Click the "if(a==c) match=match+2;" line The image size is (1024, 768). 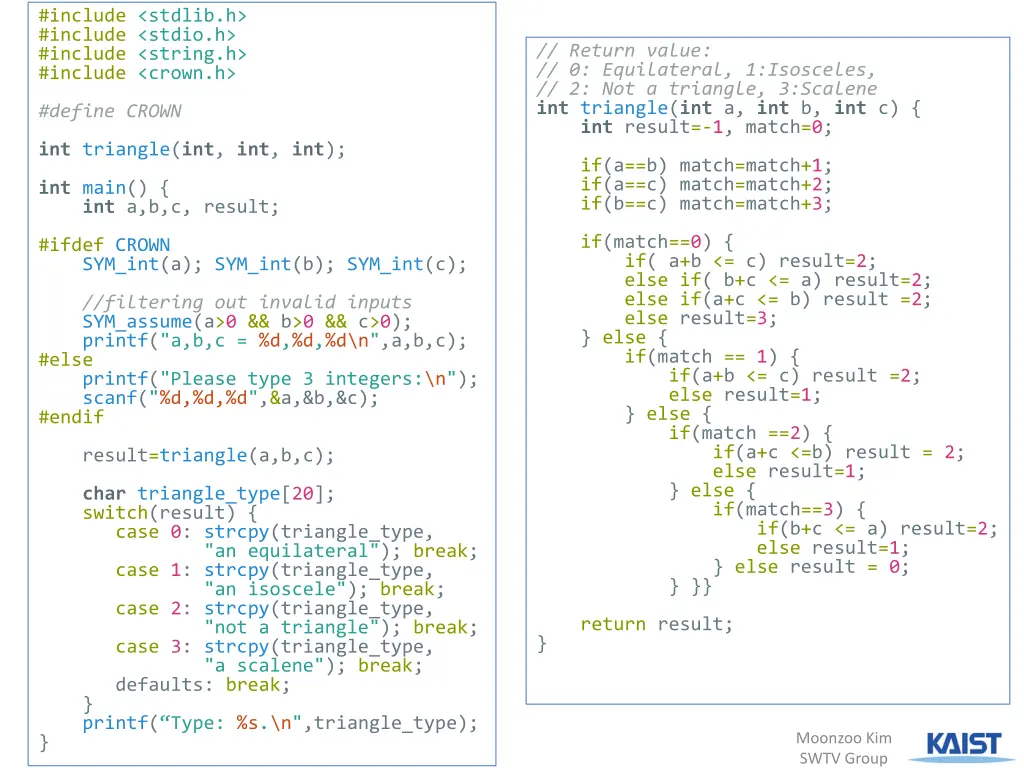click(x=707, y=184)
